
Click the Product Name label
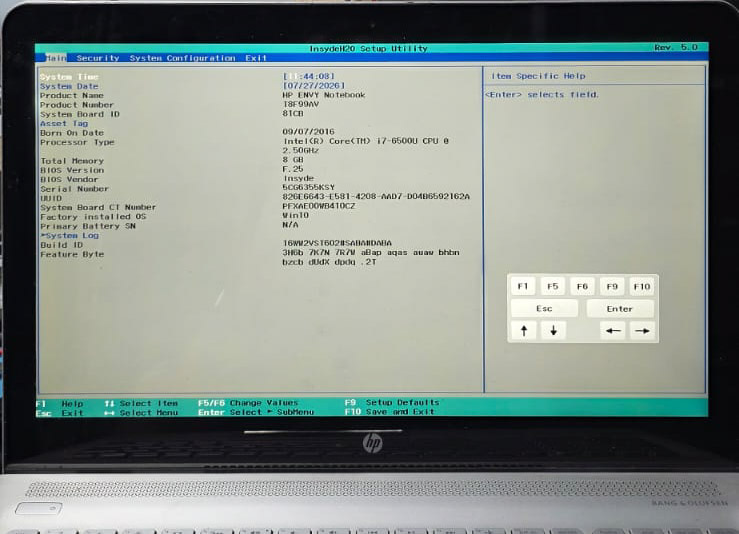72,95
